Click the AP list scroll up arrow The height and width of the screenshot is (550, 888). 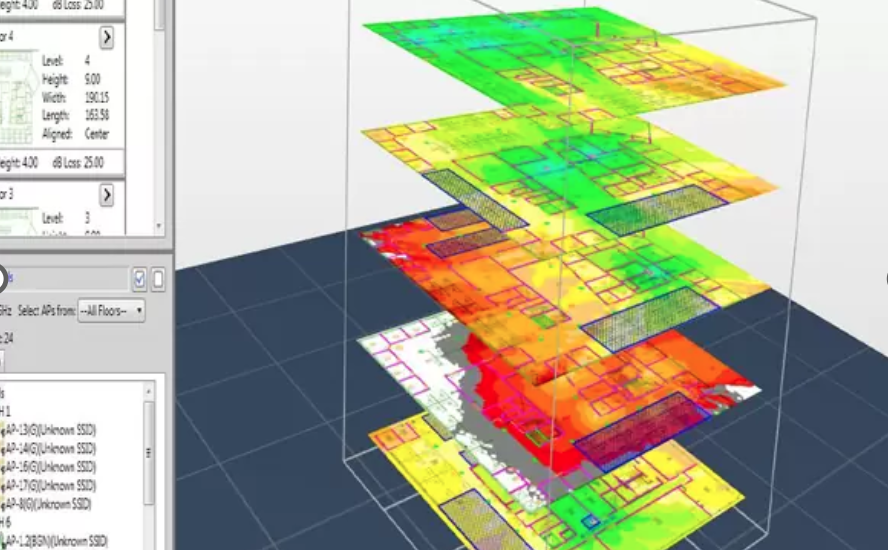[149, 391]
